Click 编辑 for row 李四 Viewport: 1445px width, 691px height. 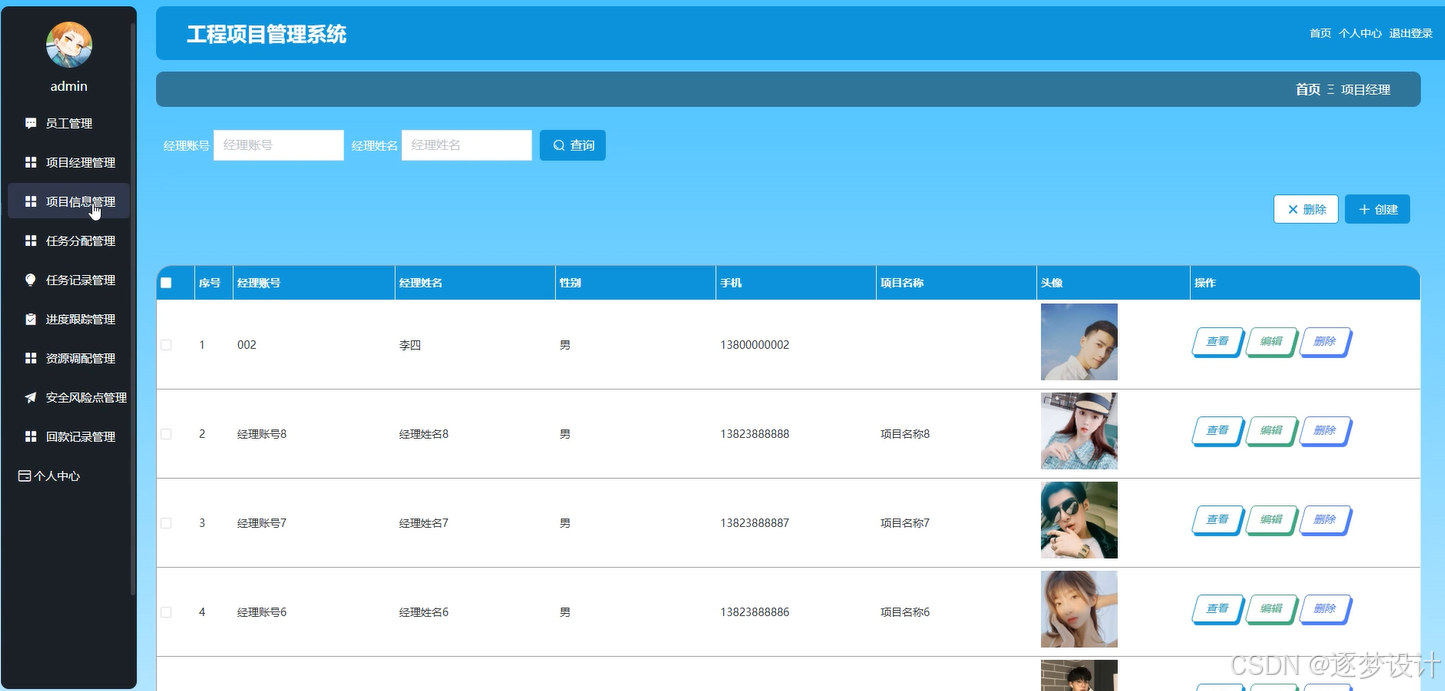click(1271, 342)
